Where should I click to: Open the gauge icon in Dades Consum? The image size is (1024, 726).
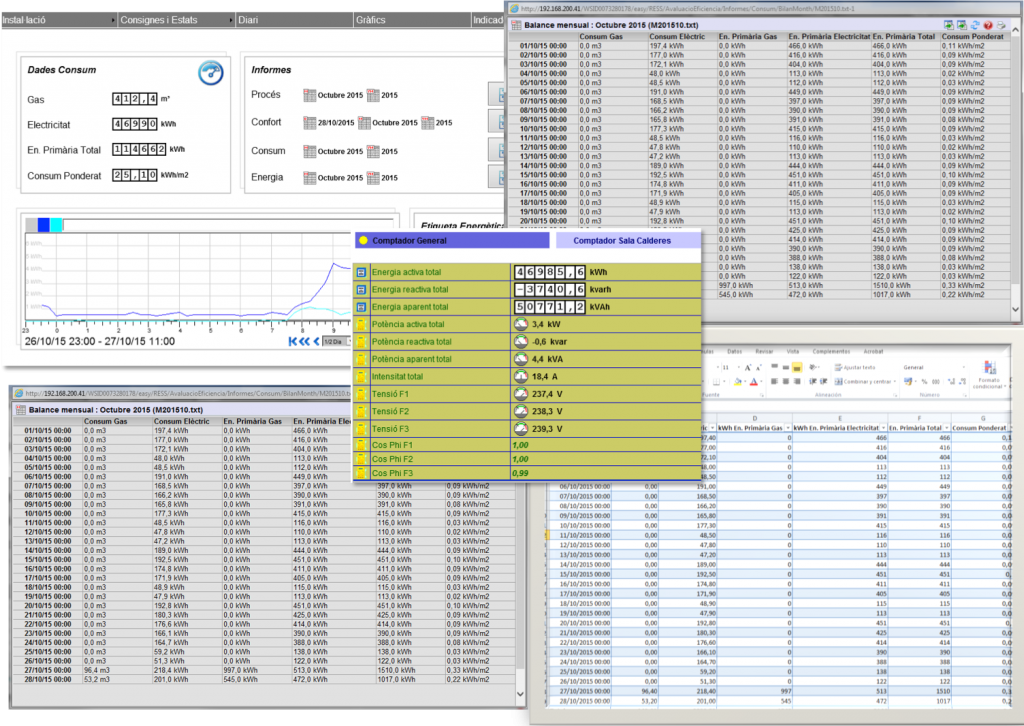[x=210, y=72]
